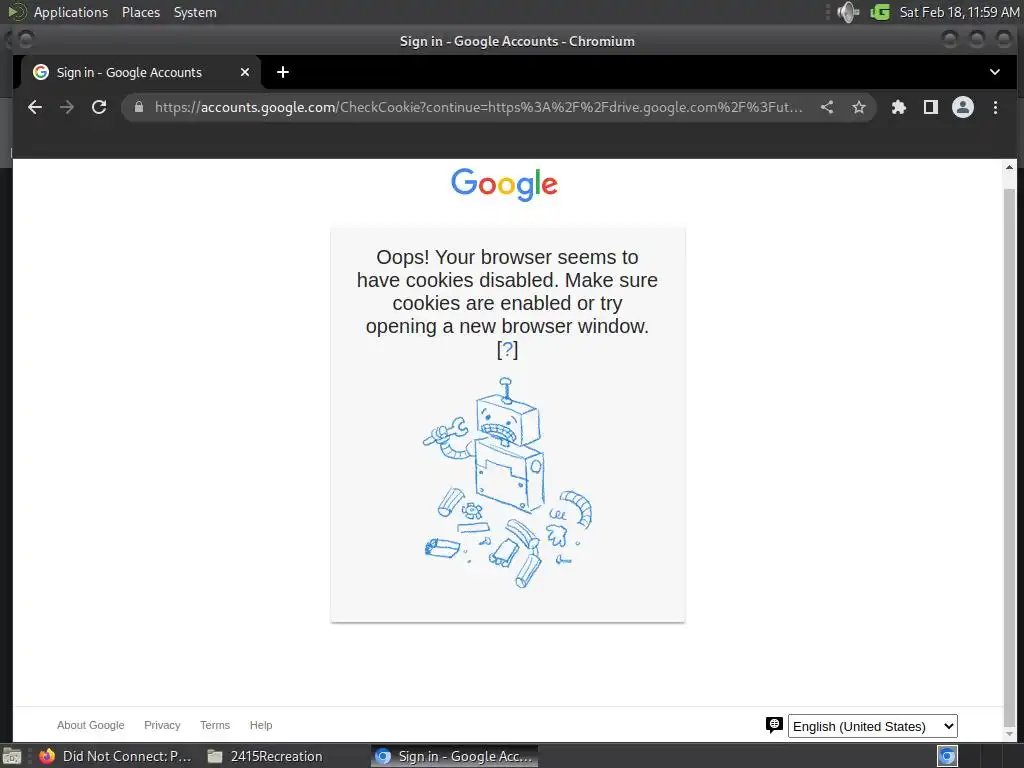This screenshot has width=1024, height=768.
Task: Open a new tab with the plus button
Action: [x=283, y=72]
